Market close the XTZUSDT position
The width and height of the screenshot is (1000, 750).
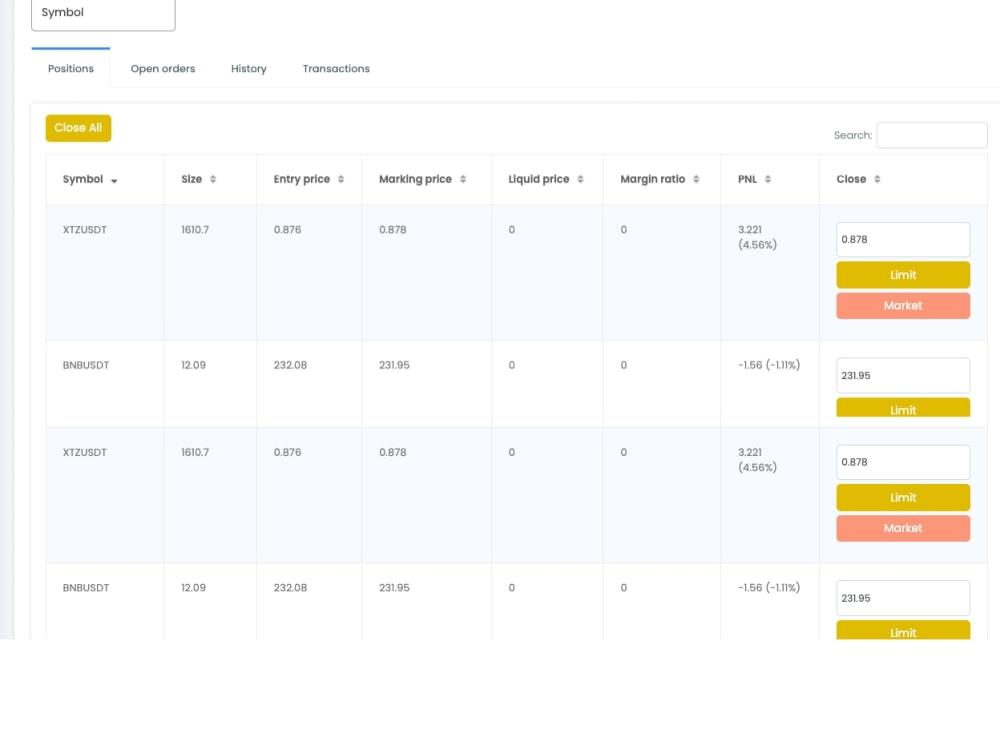click(903, 305)
